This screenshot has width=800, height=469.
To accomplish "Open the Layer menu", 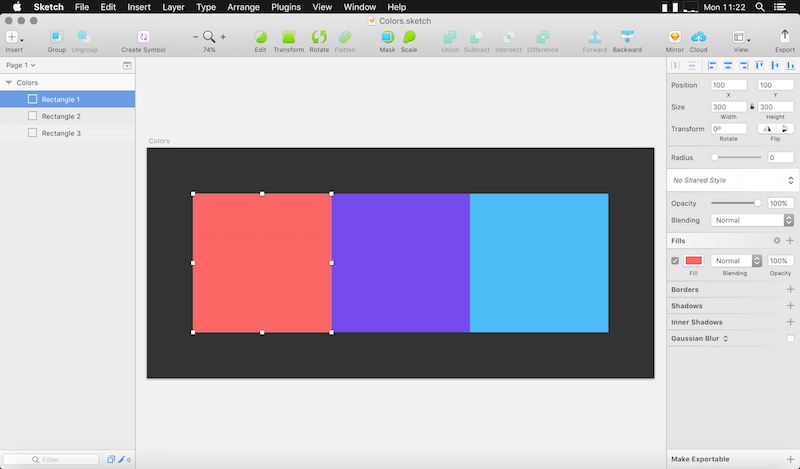I will click(x=173, y=7).
